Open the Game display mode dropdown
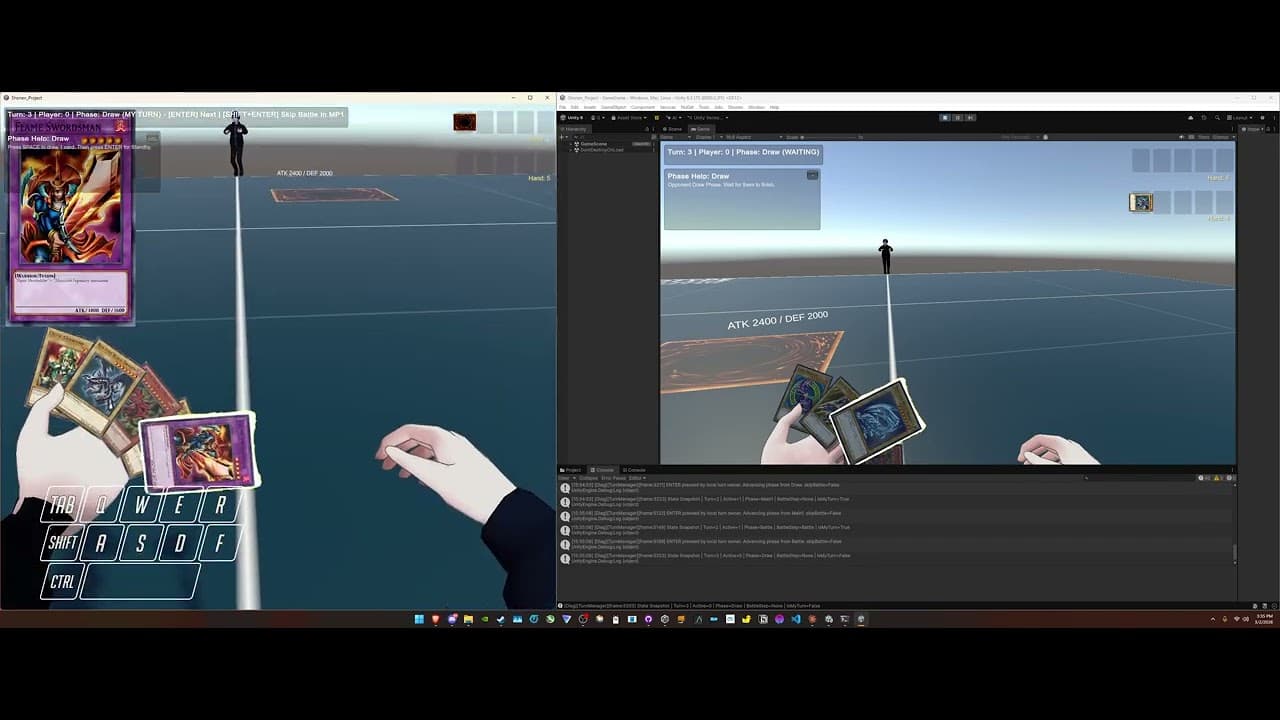 [674, 137]
